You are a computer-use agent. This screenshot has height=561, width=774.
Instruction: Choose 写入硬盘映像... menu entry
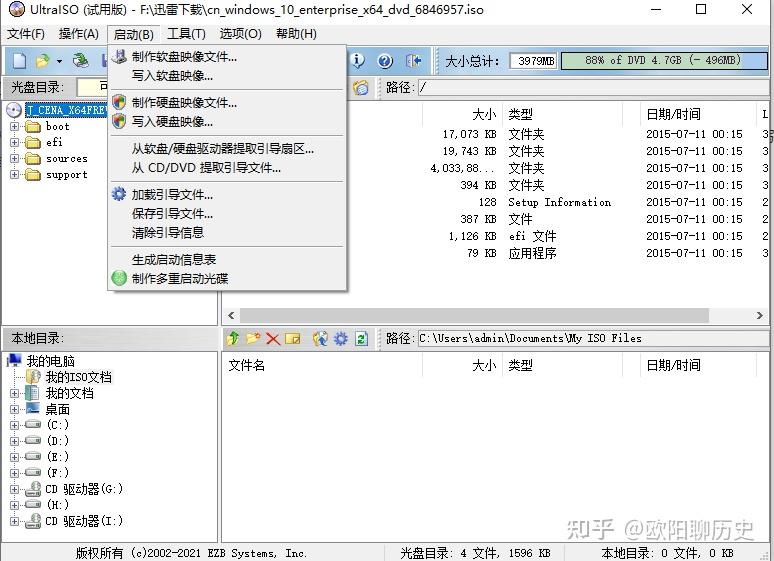click(227, 121)
